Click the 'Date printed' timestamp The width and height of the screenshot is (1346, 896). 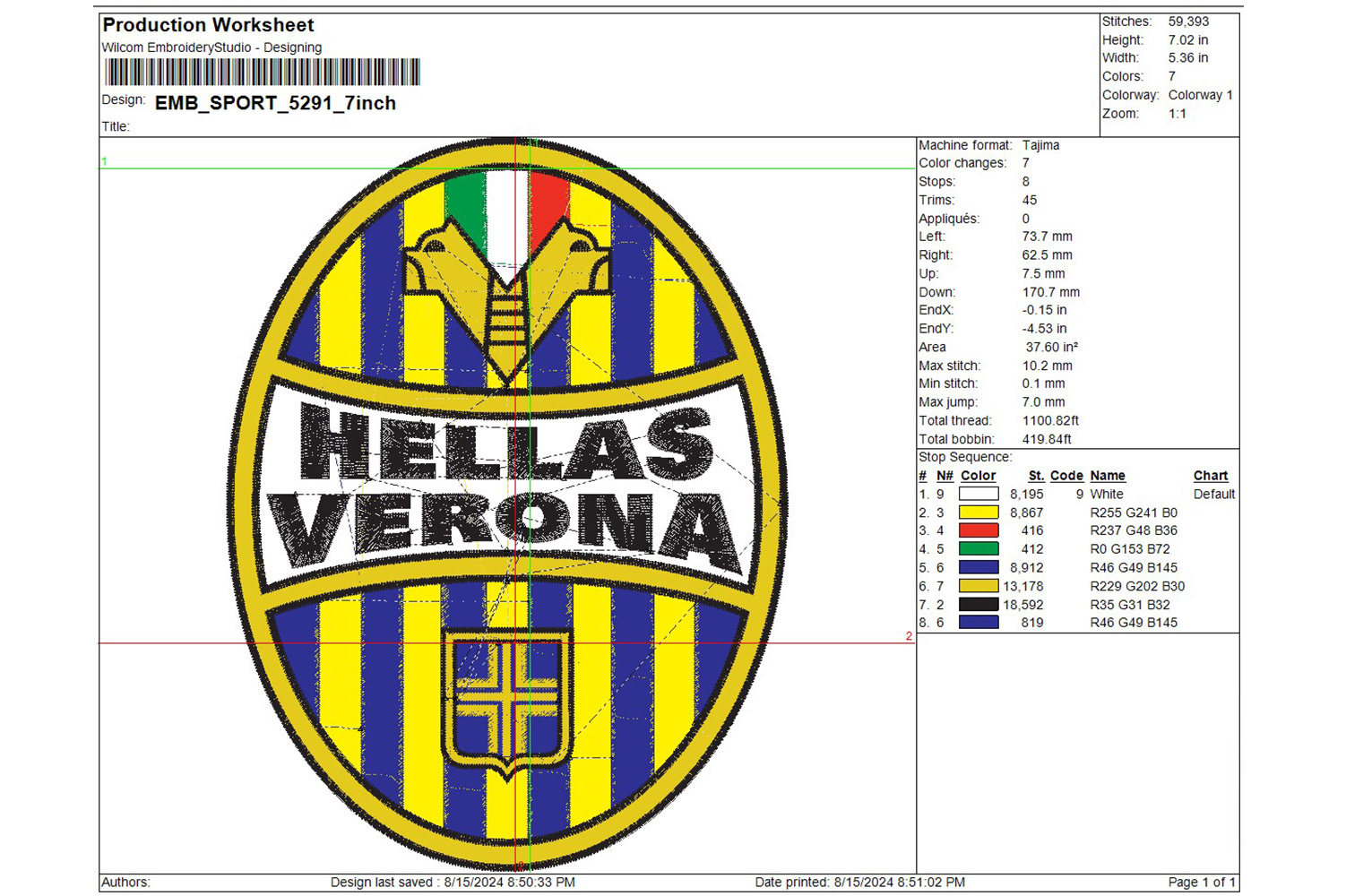860,883
